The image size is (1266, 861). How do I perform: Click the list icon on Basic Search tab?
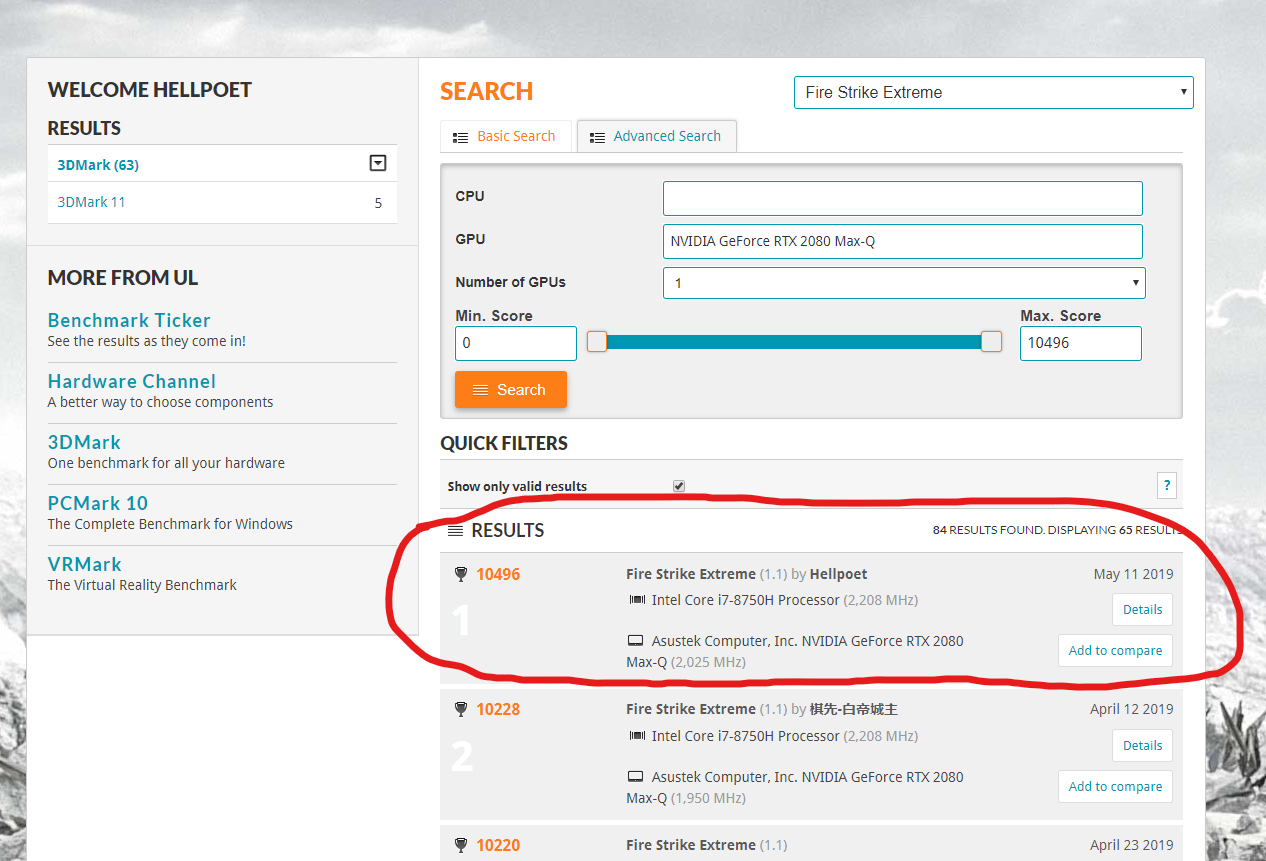[461, 137]
